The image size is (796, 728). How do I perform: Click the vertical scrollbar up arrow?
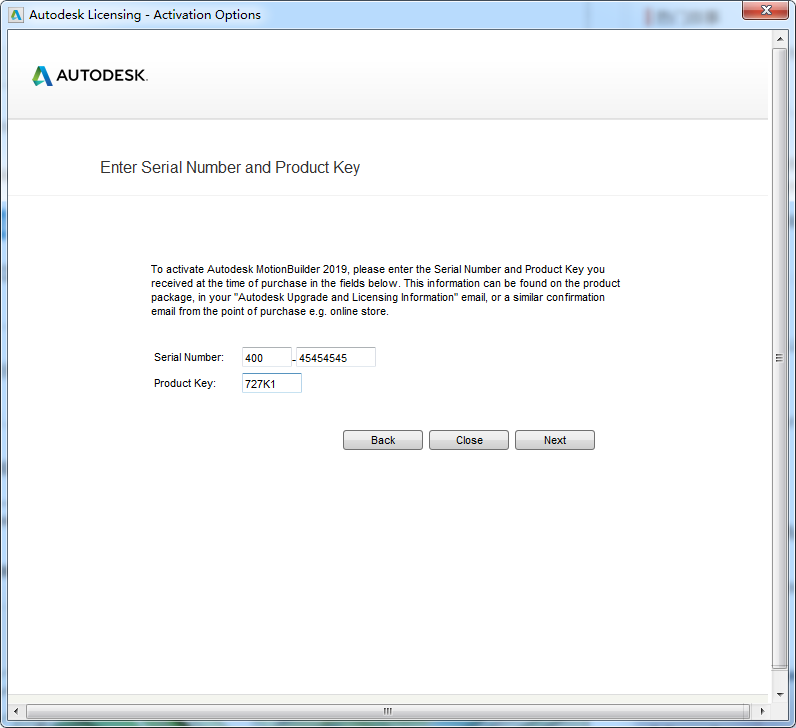tap(780, 39)
